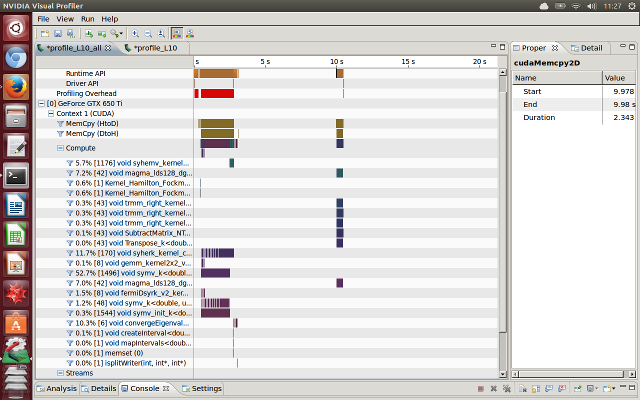Toggle show console when standard error changes
Image resolution: width=640 pixels, height=400 pixels.
[562, 389]
